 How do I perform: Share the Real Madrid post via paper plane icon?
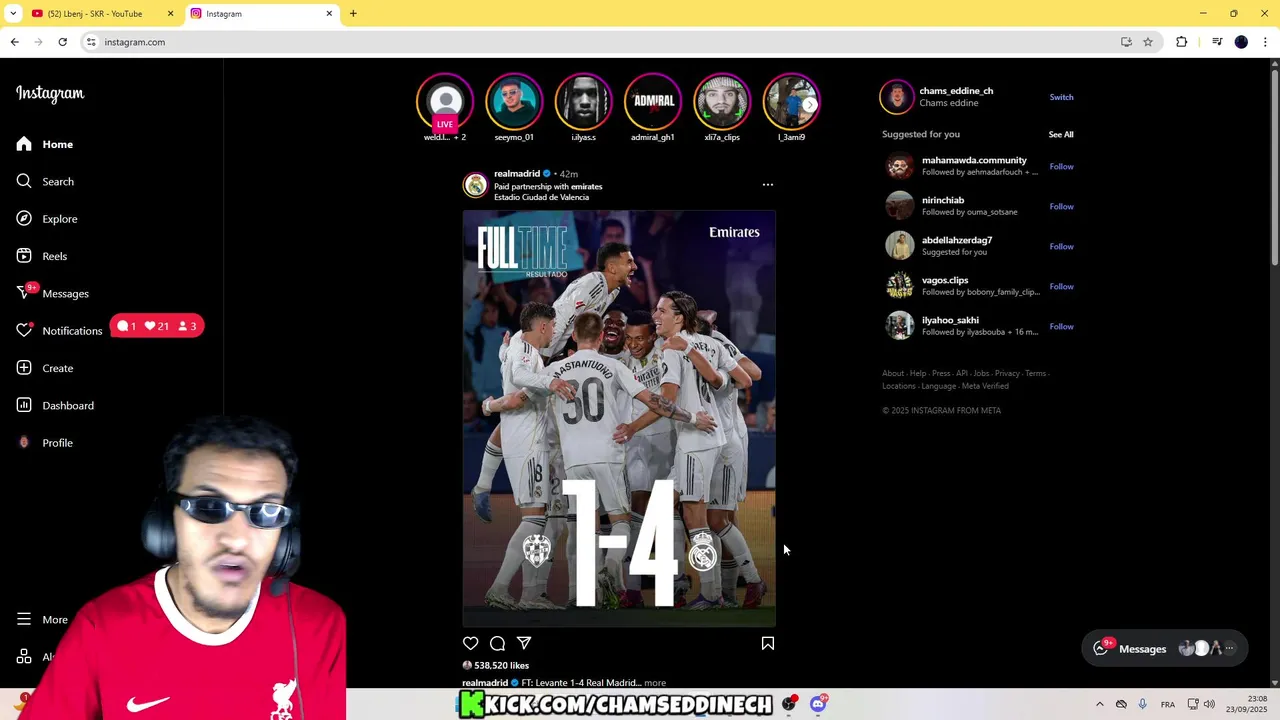tap(524, 643)
